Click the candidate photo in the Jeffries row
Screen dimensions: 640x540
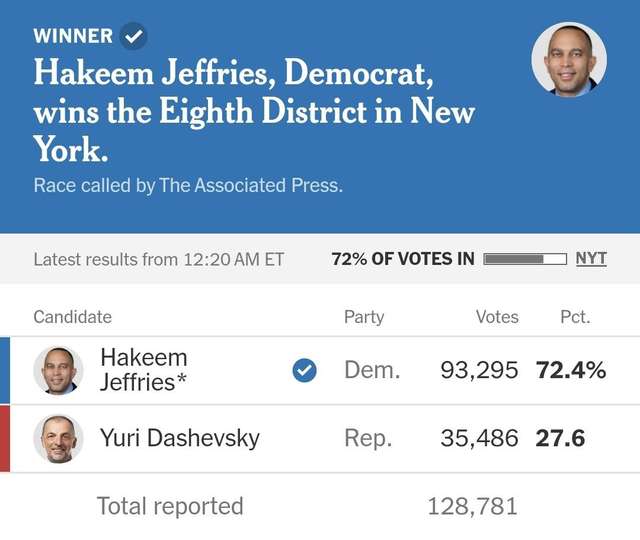(58, 370)
